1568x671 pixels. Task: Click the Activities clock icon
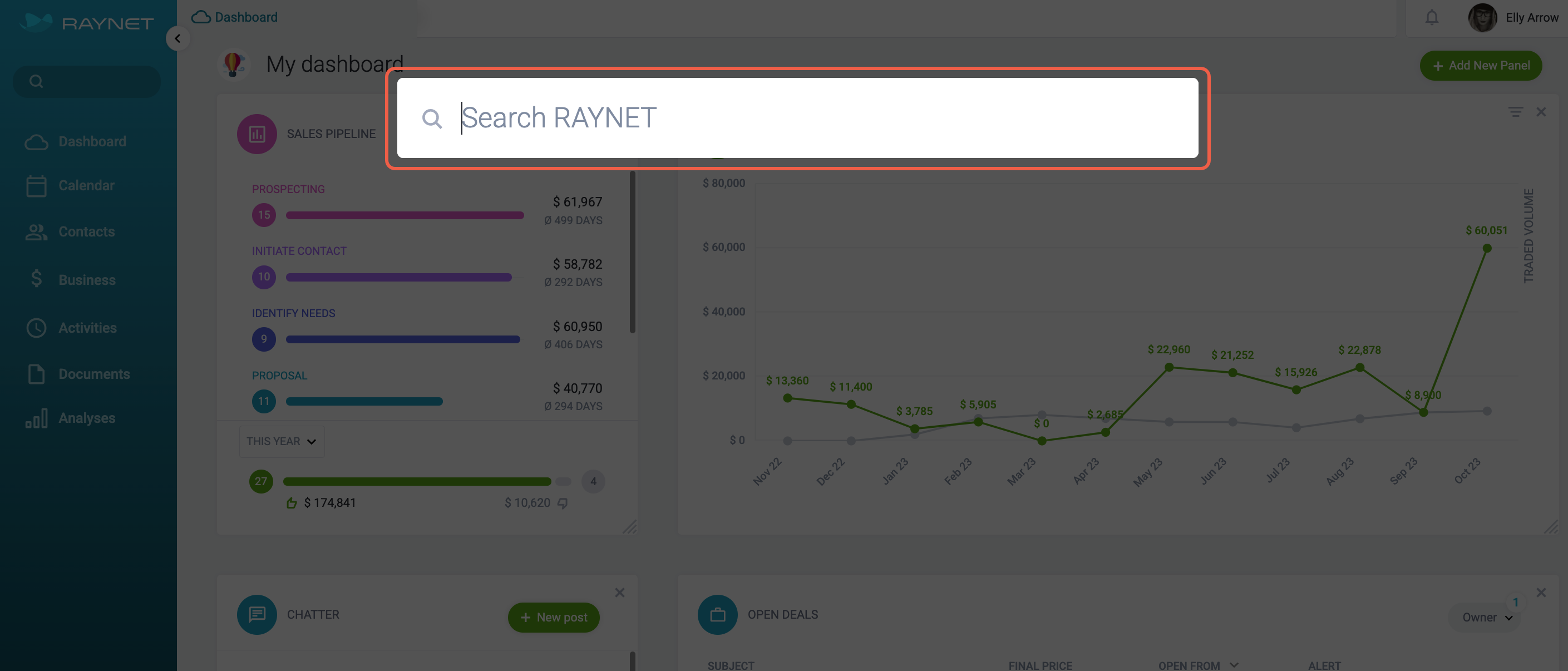[37, 328]
